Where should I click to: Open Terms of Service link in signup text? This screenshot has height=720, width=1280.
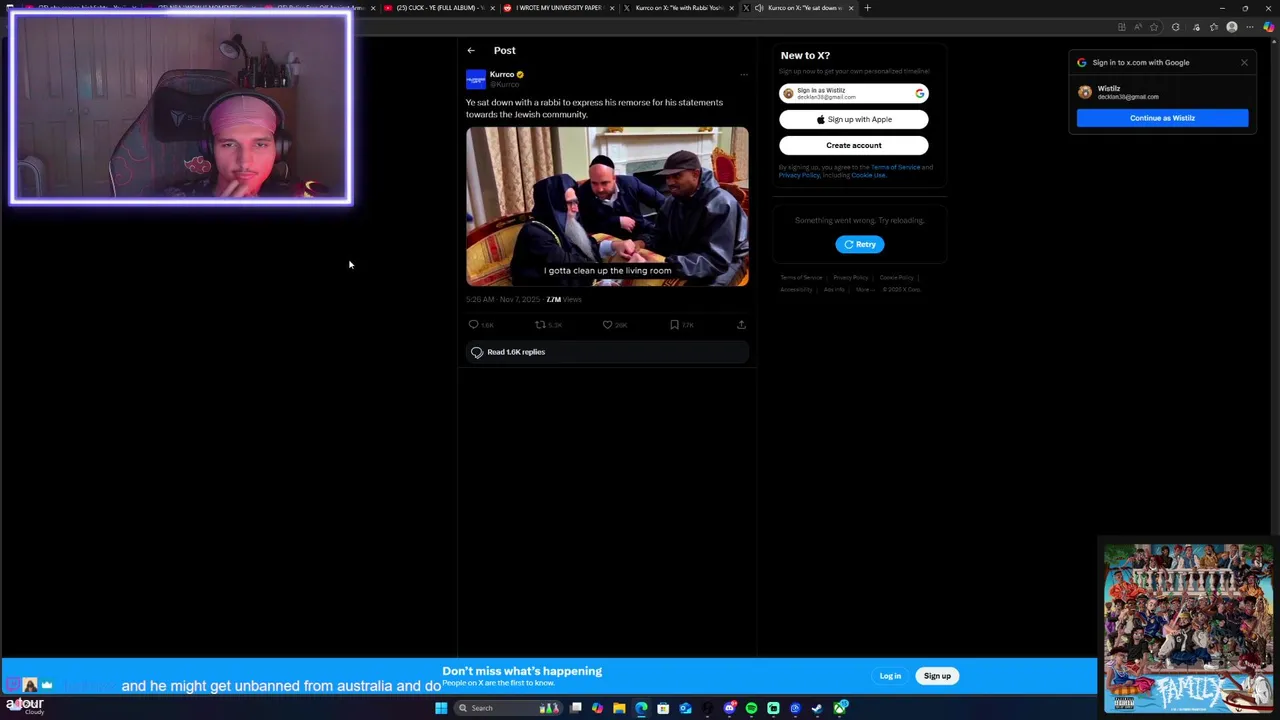(895, 167)
